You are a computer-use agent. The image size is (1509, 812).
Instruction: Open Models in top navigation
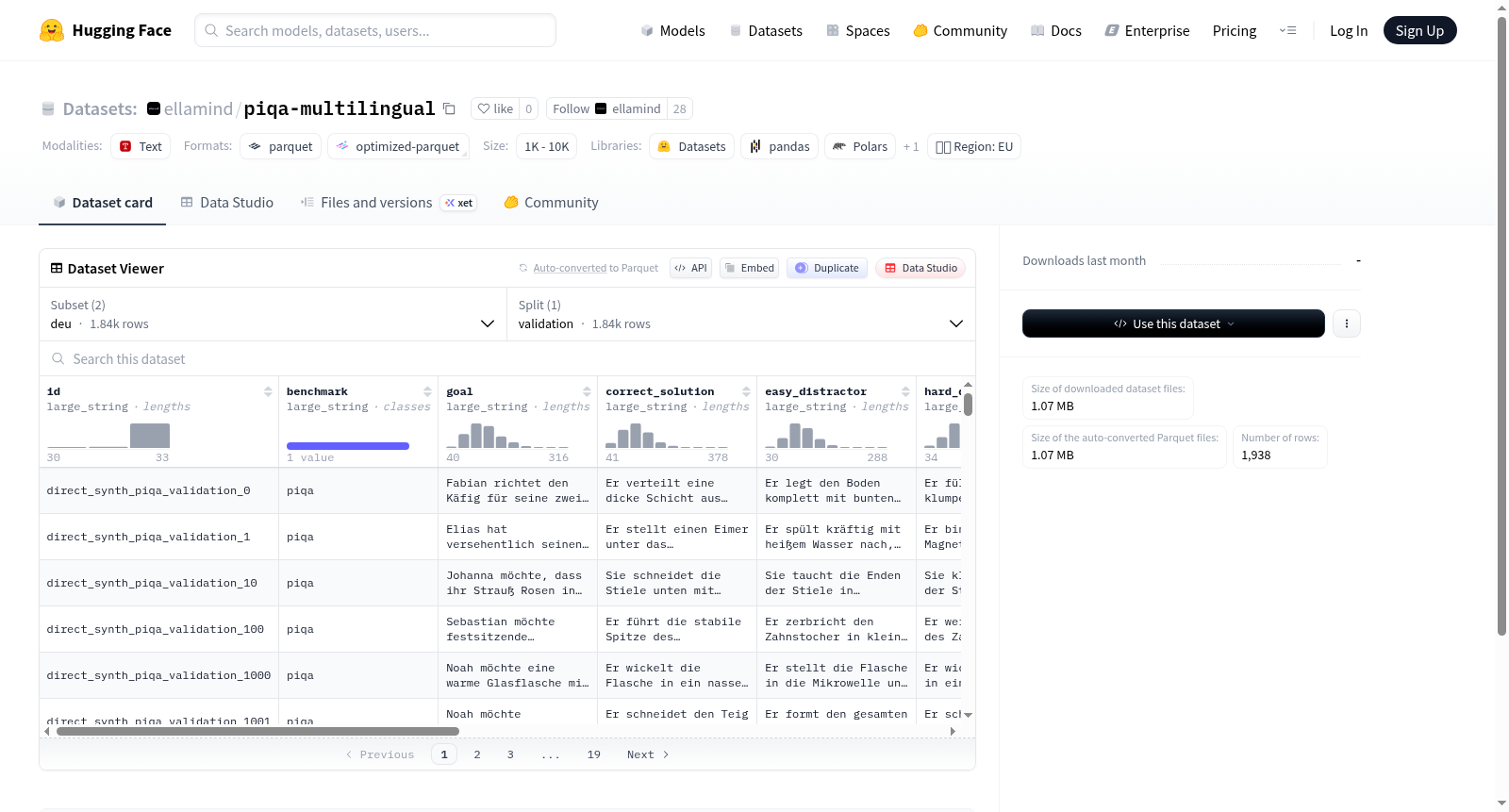coord(673,30)
